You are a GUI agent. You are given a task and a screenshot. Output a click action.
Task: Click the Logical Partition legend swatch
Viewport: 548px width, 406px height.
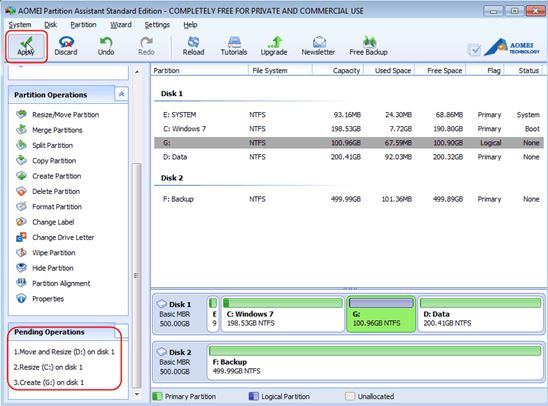pos(253,396)
